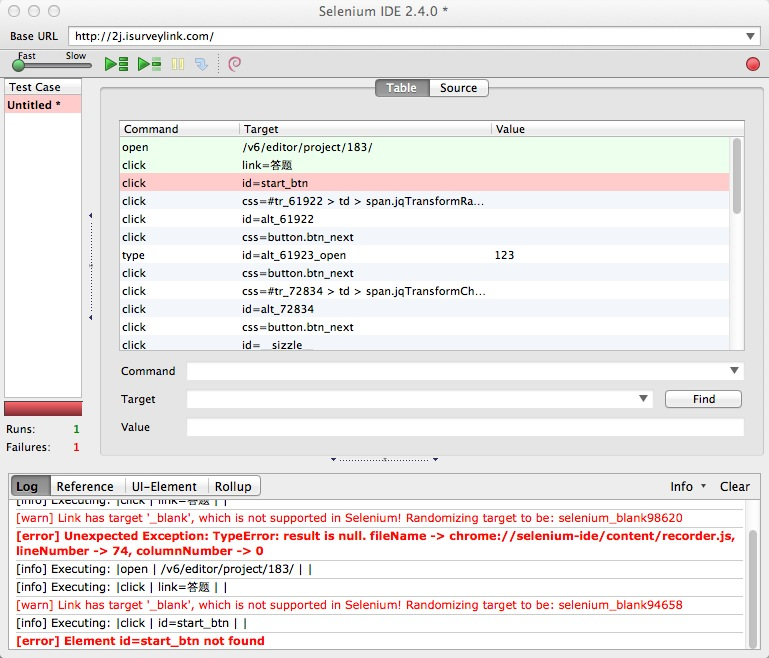Viewport: 769px width, 658px height.
Task: Click the Value input field
Action: [x=465, y=427]
